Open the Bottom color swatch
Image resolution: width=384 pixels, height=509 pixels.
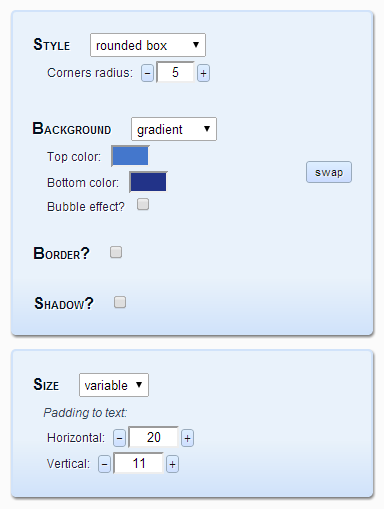[148, 182]
